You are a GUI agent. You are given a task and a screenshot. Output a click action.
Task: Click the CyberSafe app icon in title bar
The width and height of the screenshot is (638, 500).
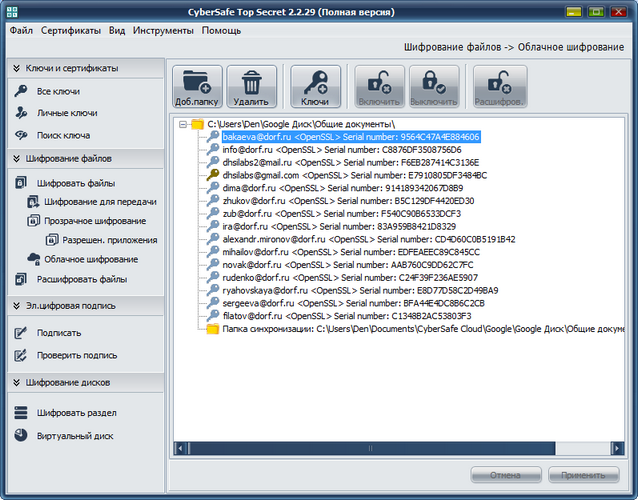click(x=12, y=12)
